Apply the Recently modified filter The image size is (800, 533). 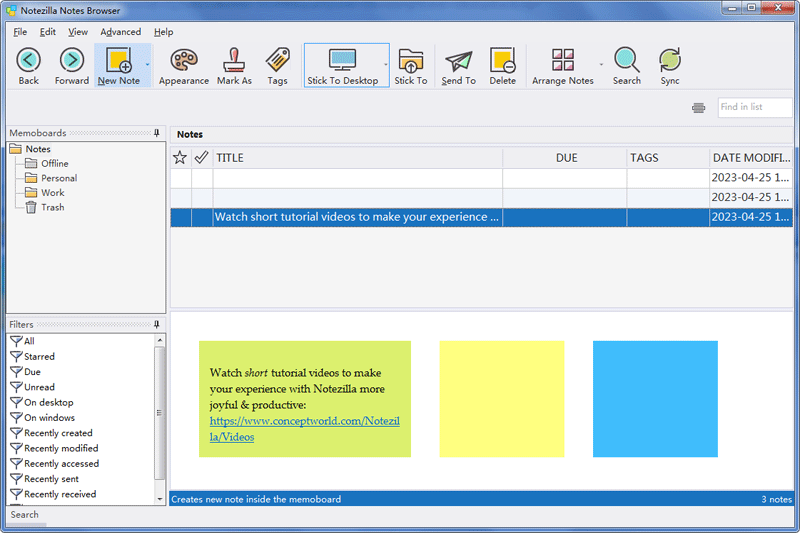[x=55, y=448]
